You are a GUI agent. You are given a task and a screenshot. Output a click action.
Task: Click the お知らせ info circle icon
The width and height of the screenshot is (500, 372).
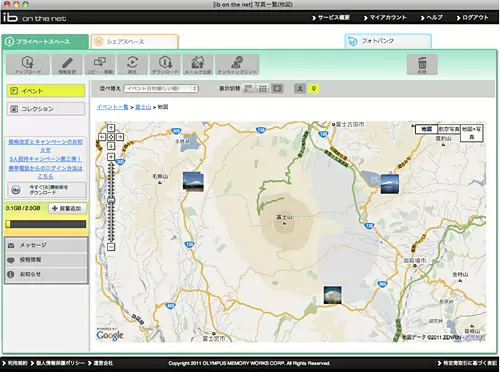click(x=11, y=274)
